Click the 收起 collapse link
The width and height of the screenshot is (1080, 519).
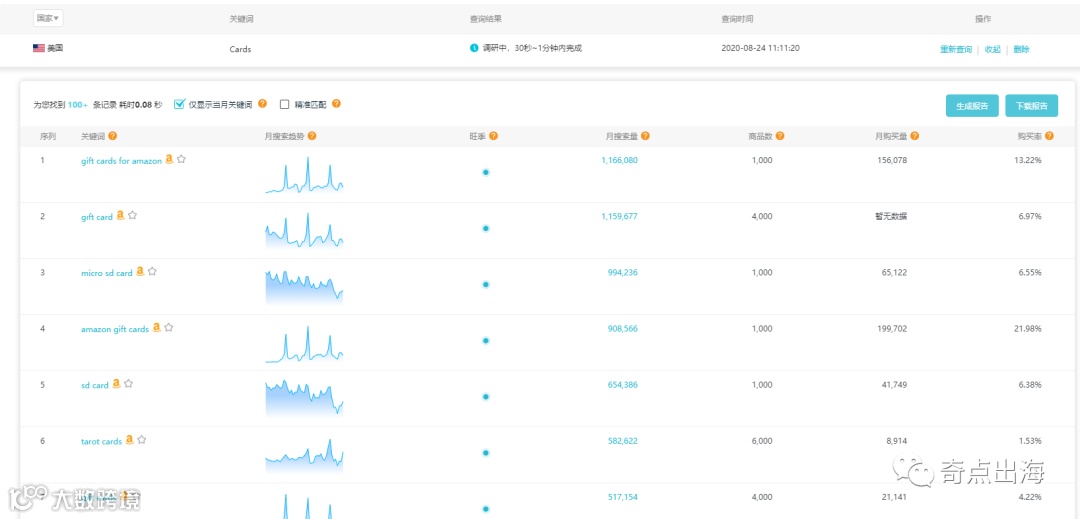coord(993,50)
